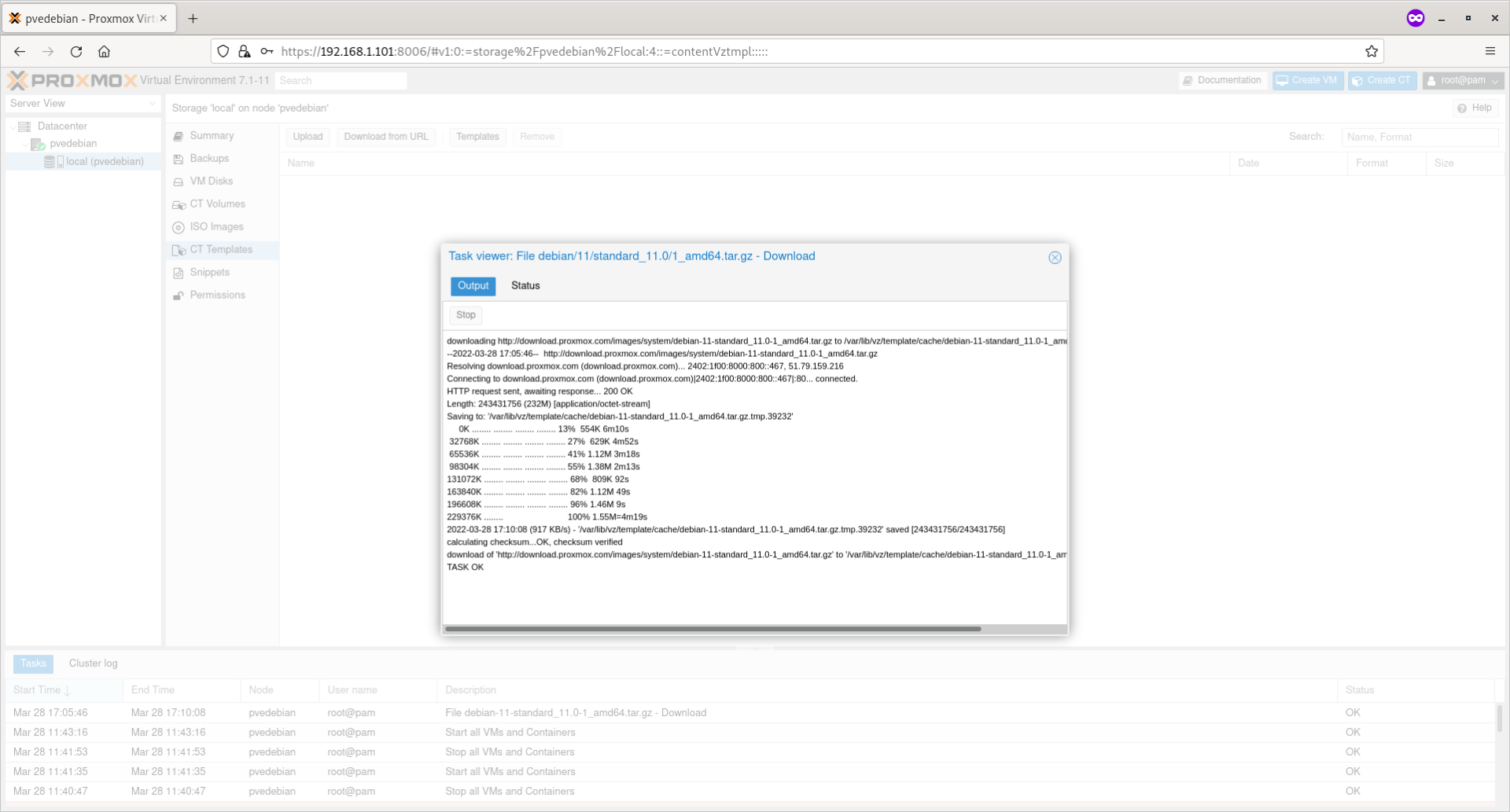Image resolution: width=1510 pixels, height=812 pixels.
Task: Open the root@pam user dropdown
Action: [1463, 80]
